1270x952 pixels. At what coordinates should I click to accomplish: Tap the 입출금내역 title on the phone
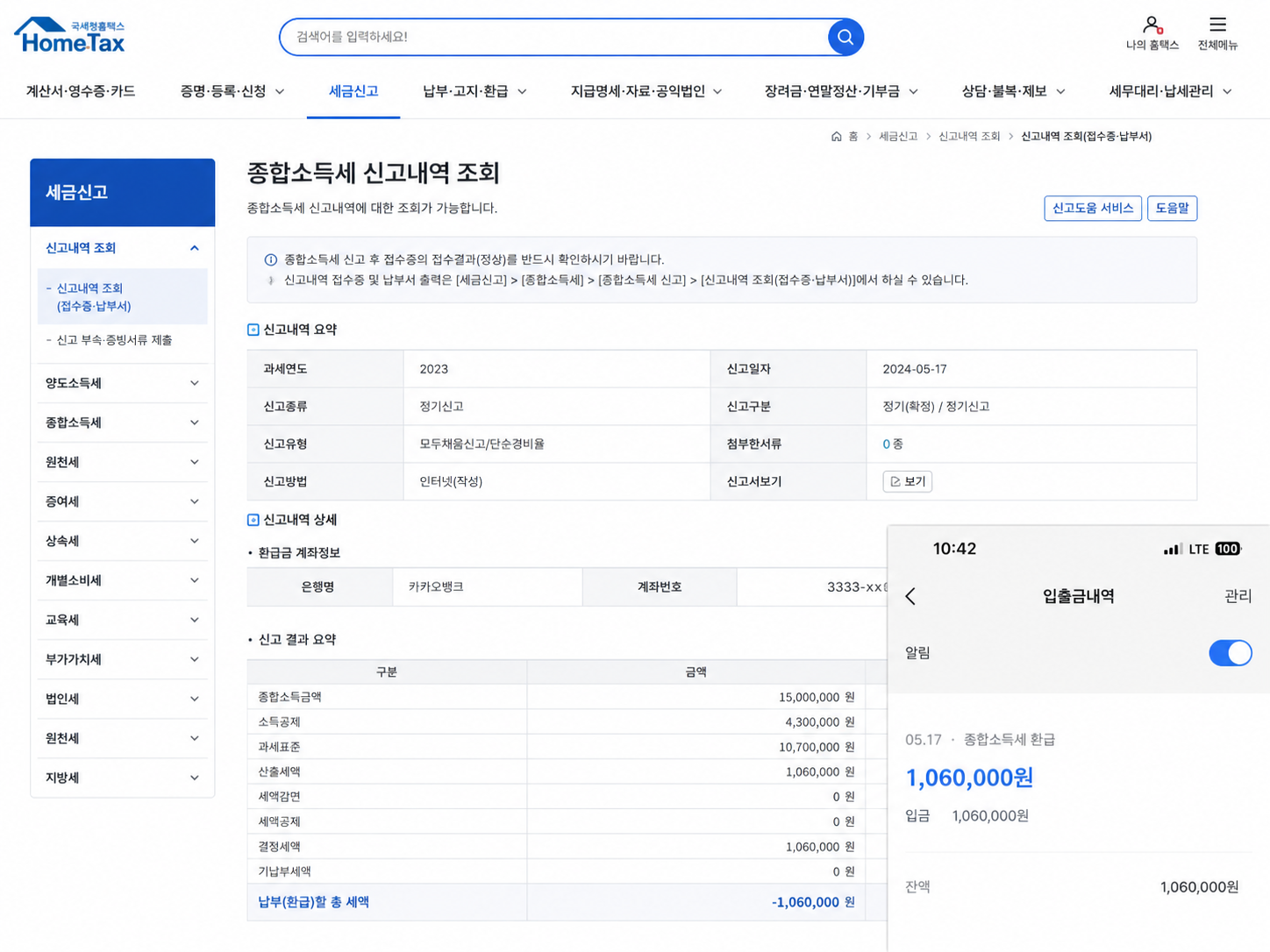pos(1078,596)
